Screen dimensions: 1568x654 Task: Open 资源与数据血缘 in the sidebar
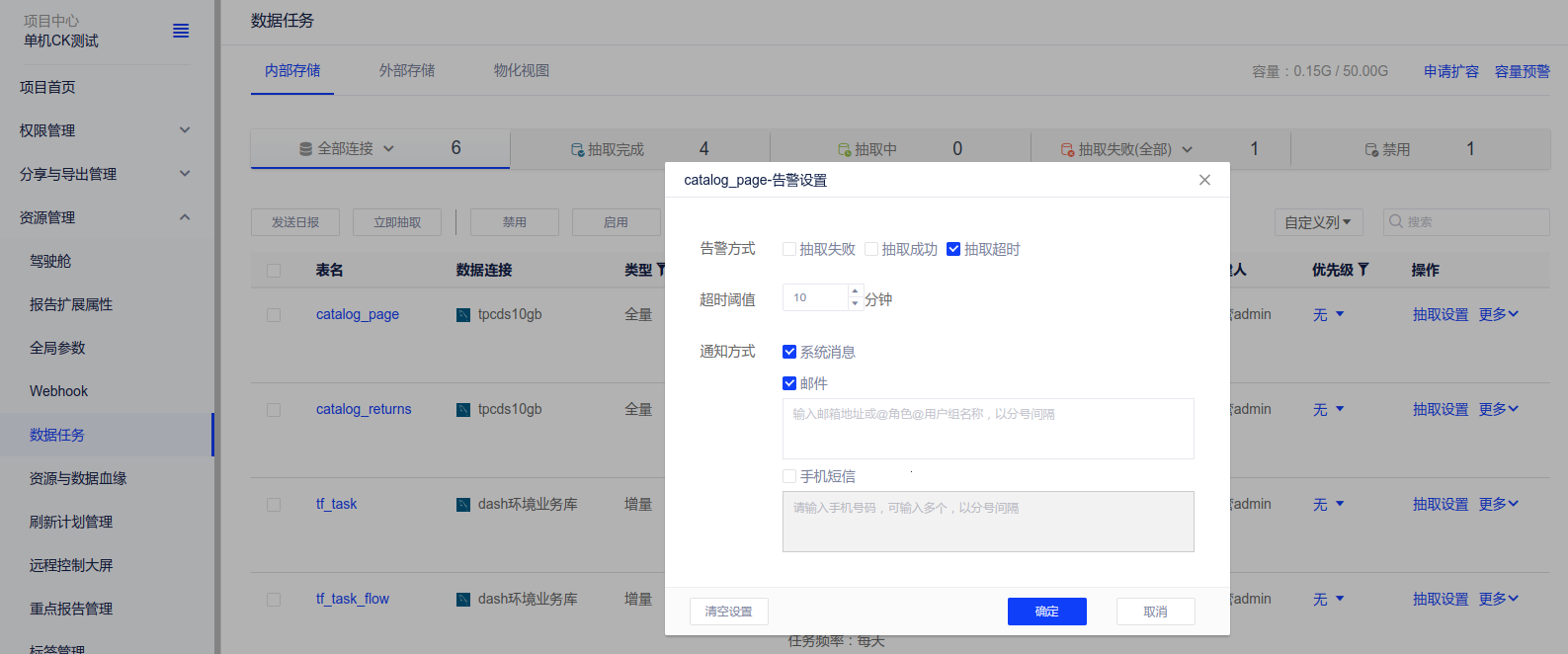[78, 478]
